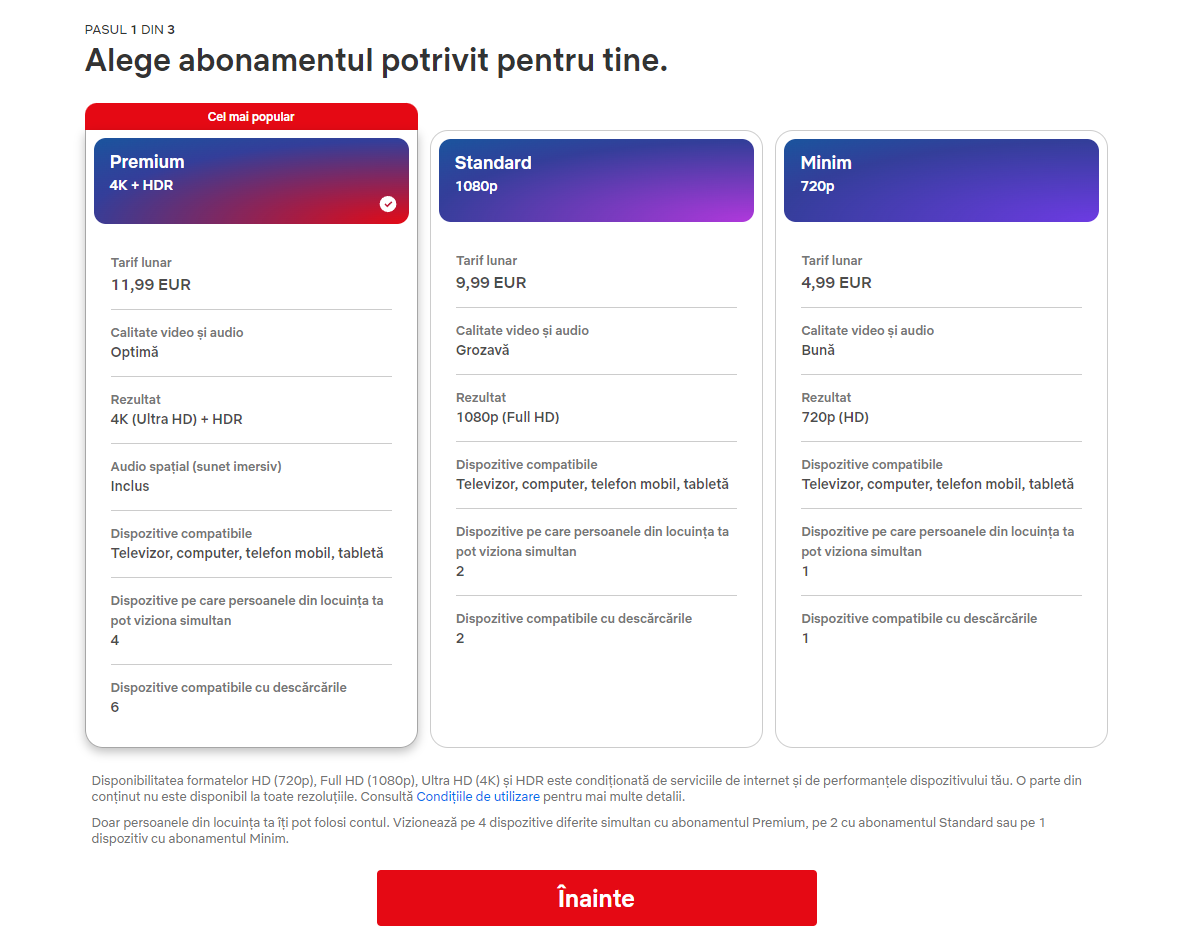Click the 11,99 EUR Premium monthly price
The image size is (1177, 933).
pos(151,284)
